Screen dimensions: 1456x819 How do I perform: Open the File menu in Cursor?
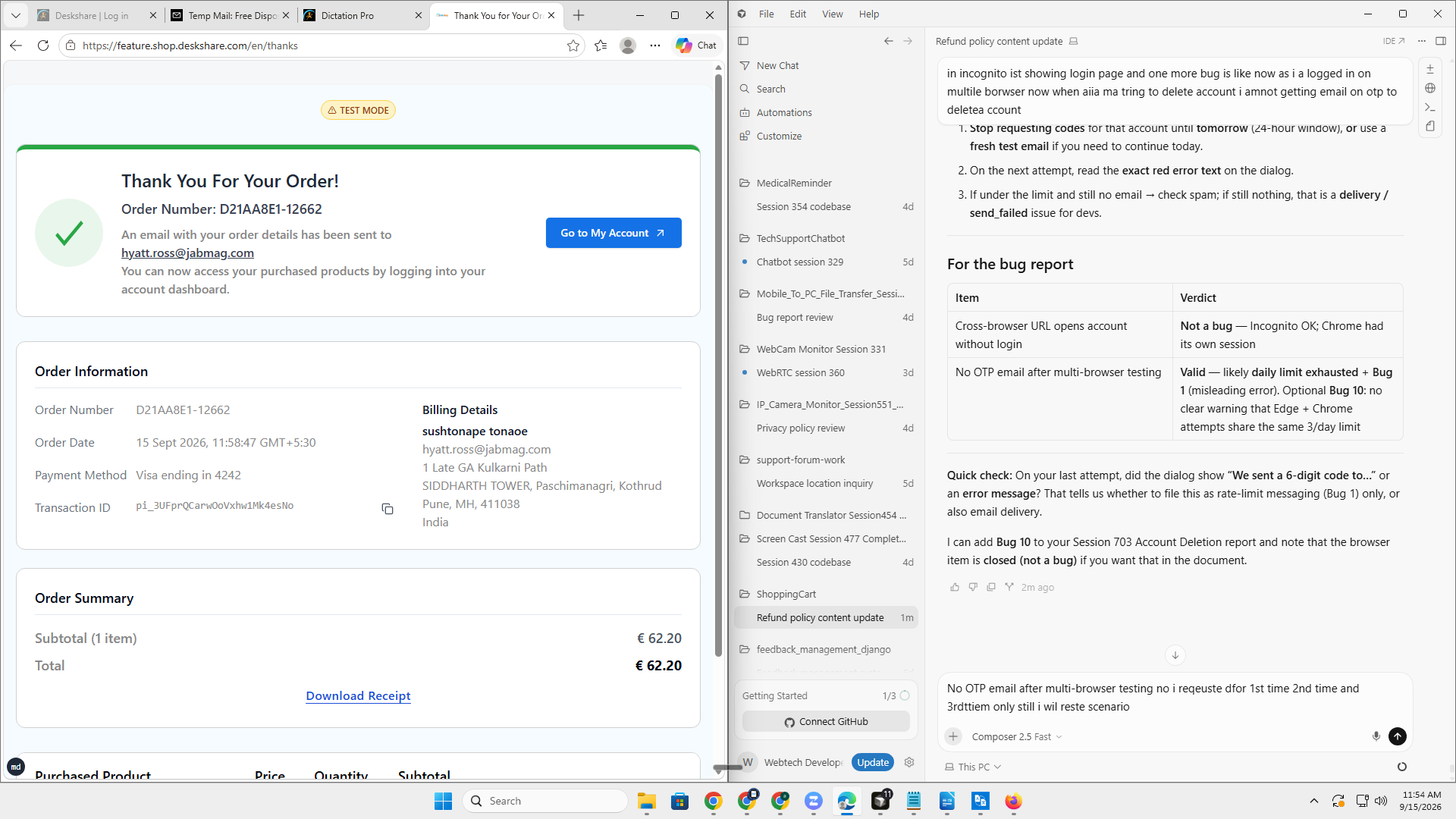(766, 14)
